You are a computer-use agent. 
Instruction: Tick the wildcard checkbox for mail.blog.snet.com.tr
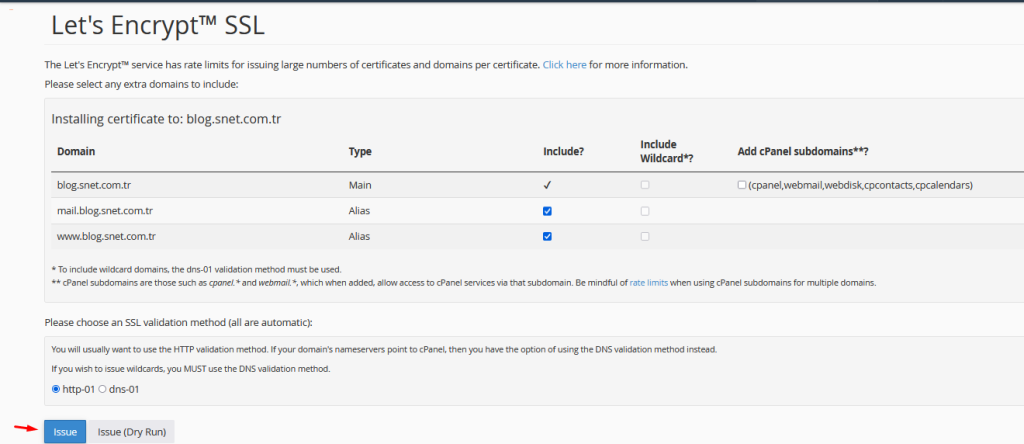(x=645, y=211)
